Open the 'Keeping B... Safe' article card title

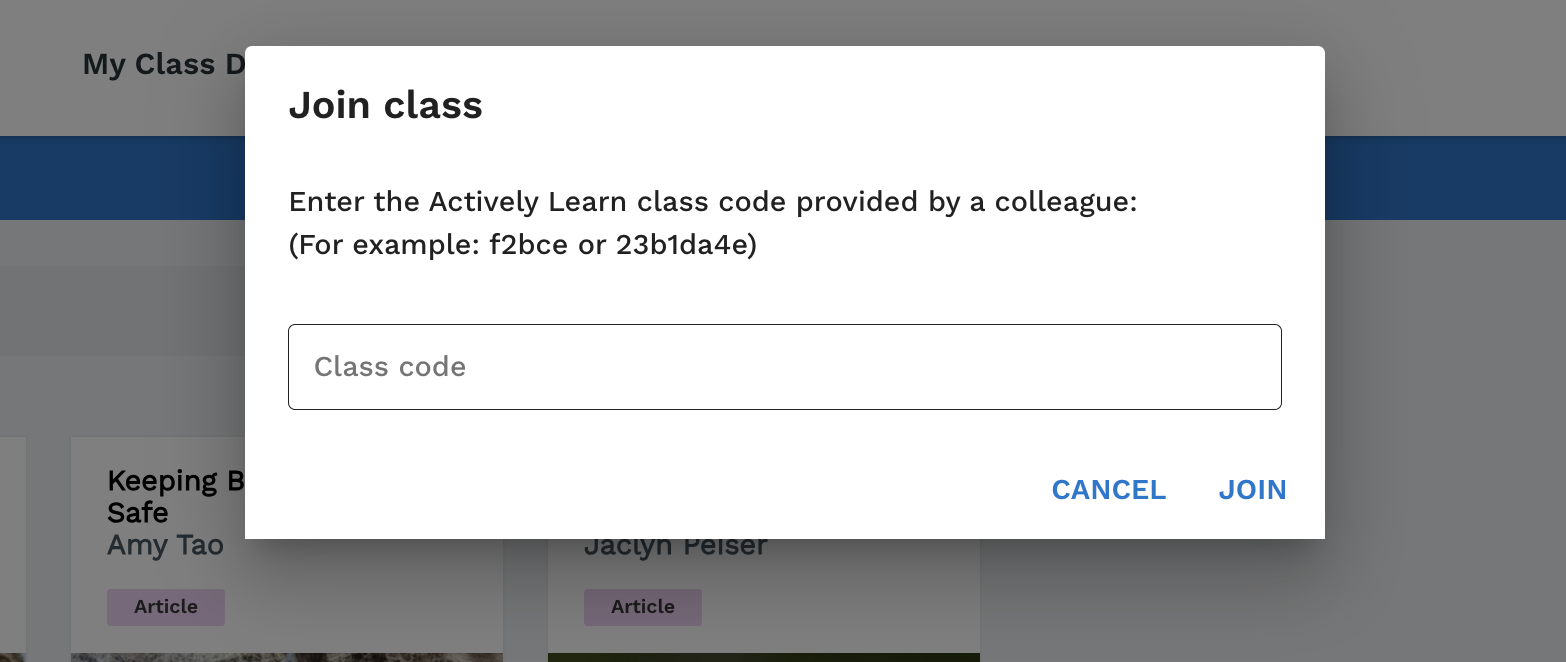coord(176,497)
